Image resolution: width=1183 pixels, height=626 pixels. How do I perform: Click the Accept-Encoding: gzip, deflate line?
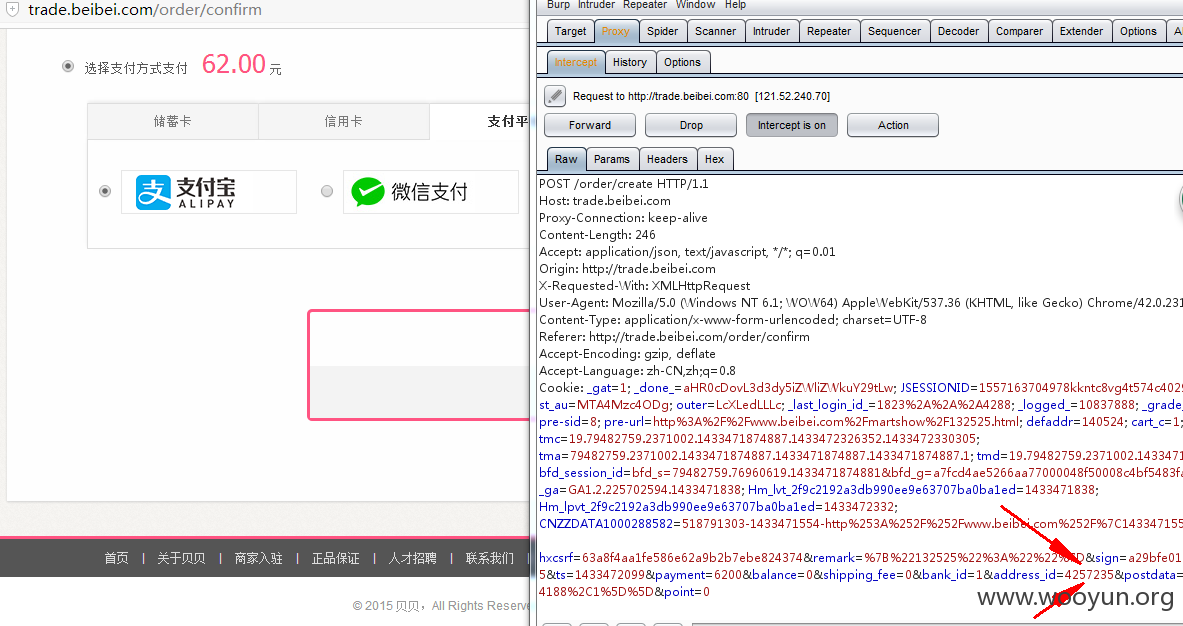coord(628,354)
